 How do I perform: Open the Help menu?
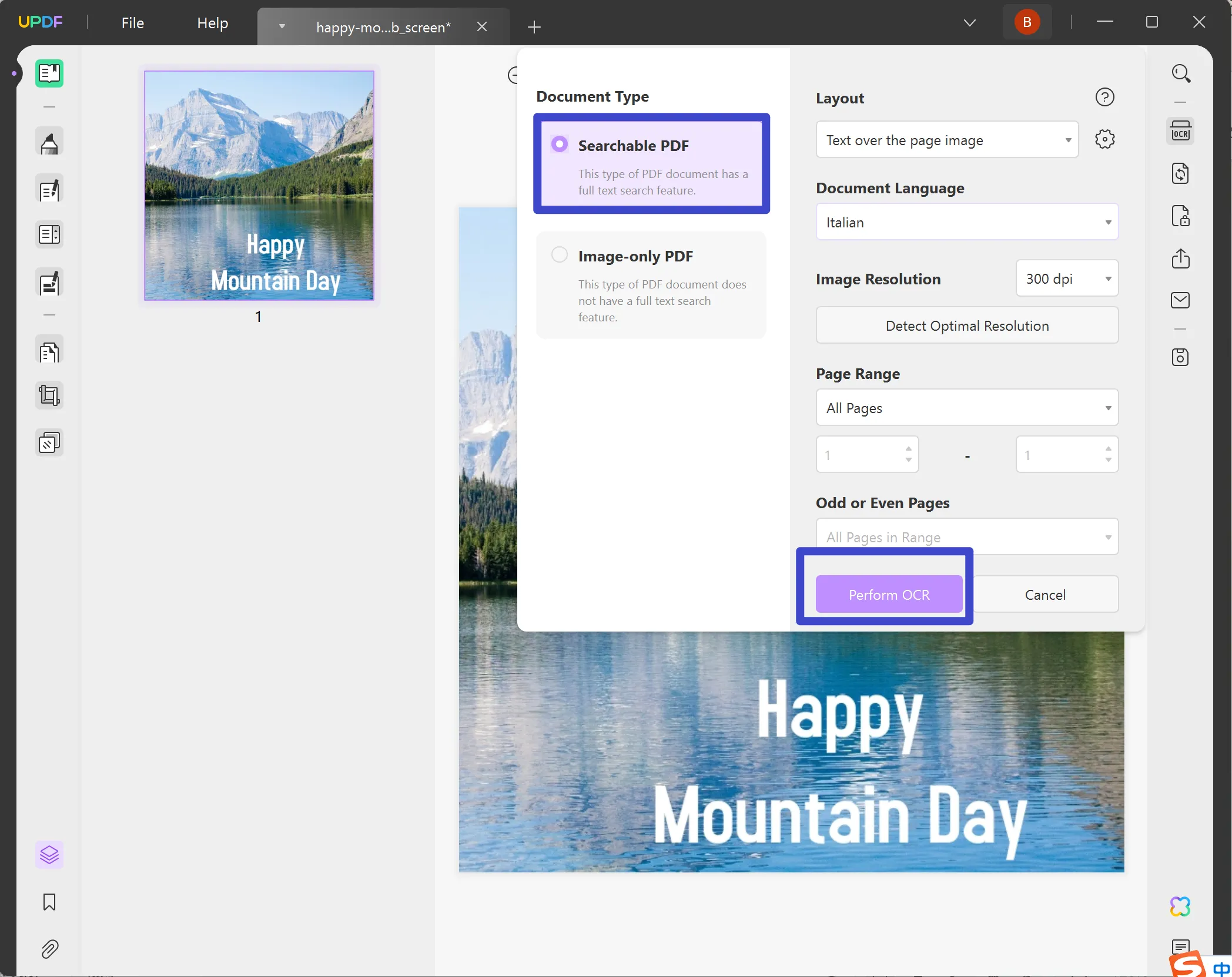tap(212, 22)
